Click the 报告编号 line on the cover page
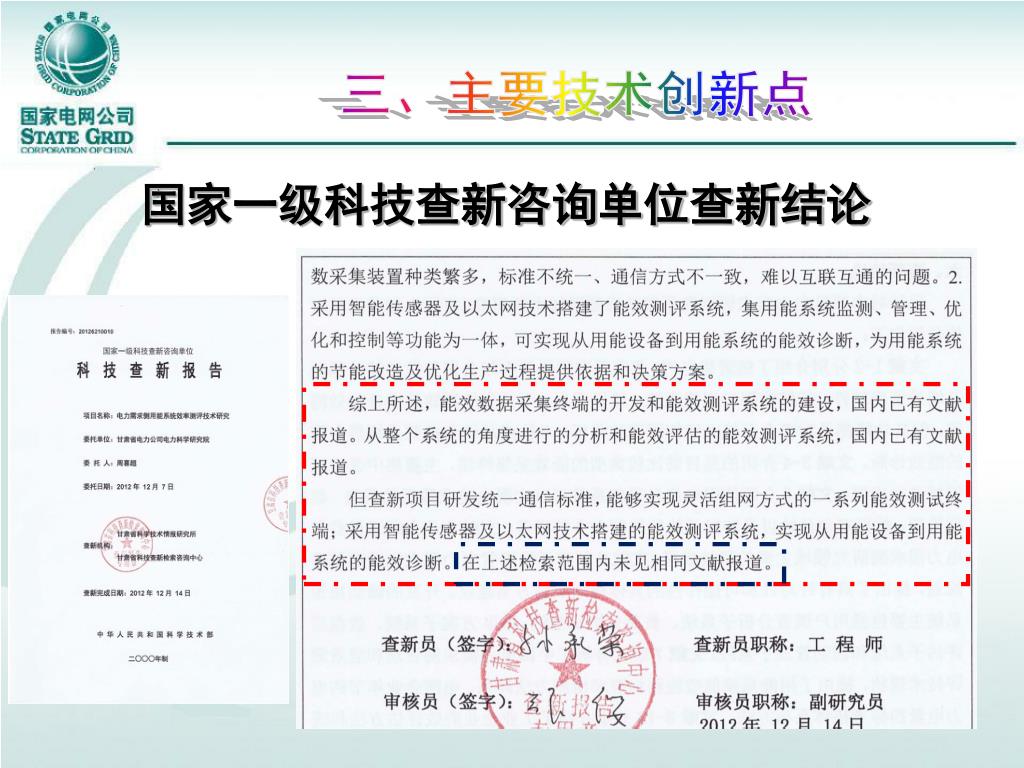Image resolution: width=1024 pixels, height=768 pixels. [82, 332]
